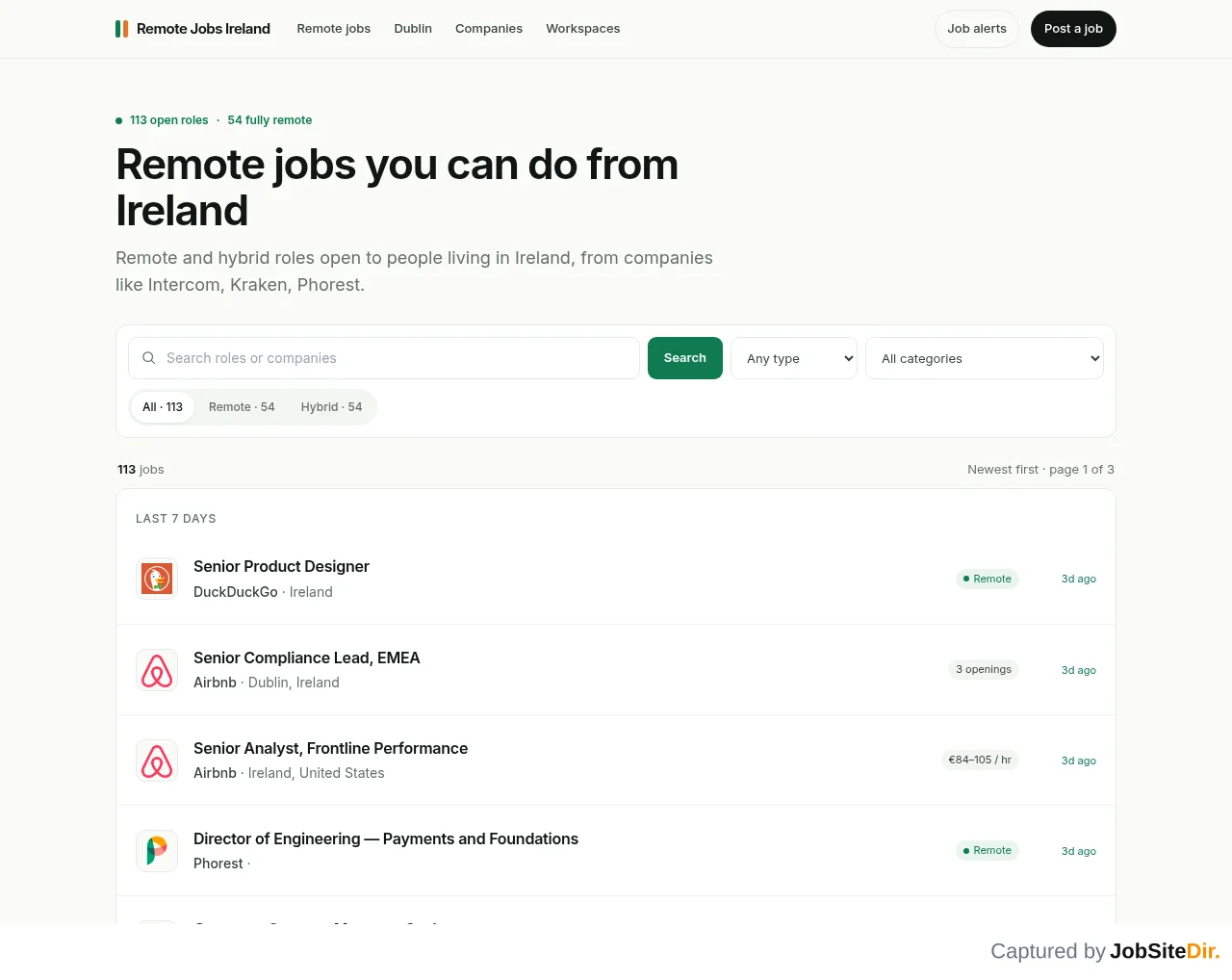Click the LAST 7 DAYS section label

click(x=176, y=519)
